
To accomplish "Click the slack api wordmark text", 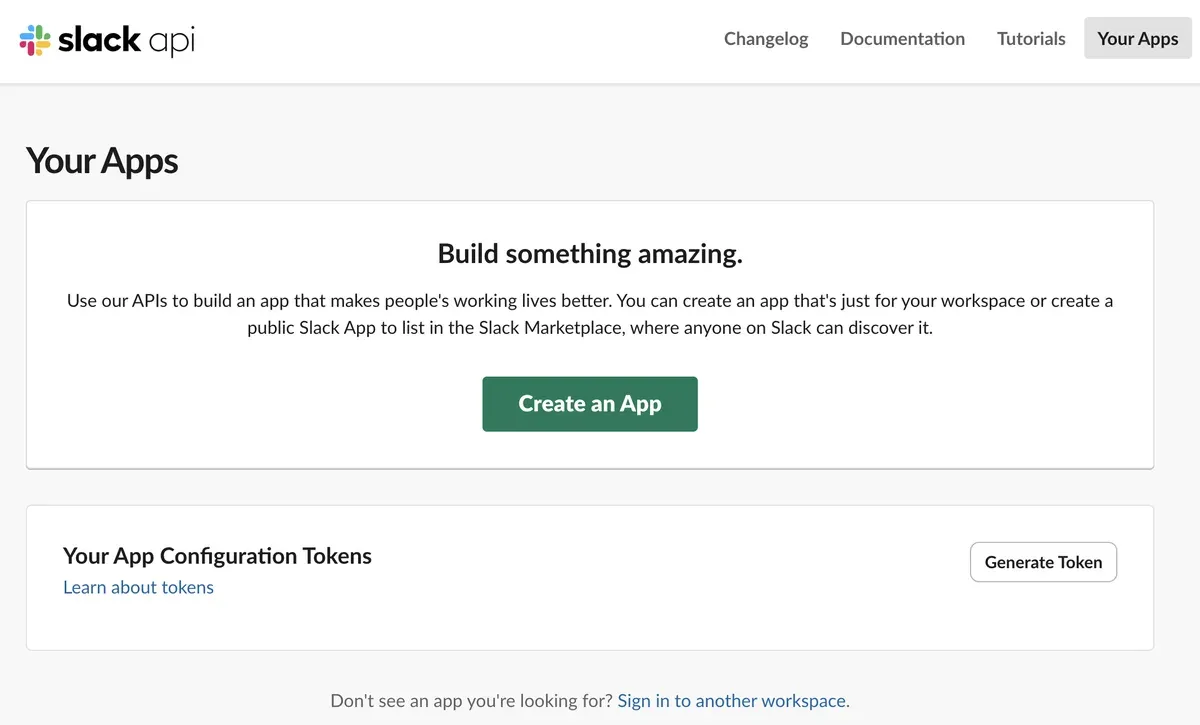I will click(126, 40).
